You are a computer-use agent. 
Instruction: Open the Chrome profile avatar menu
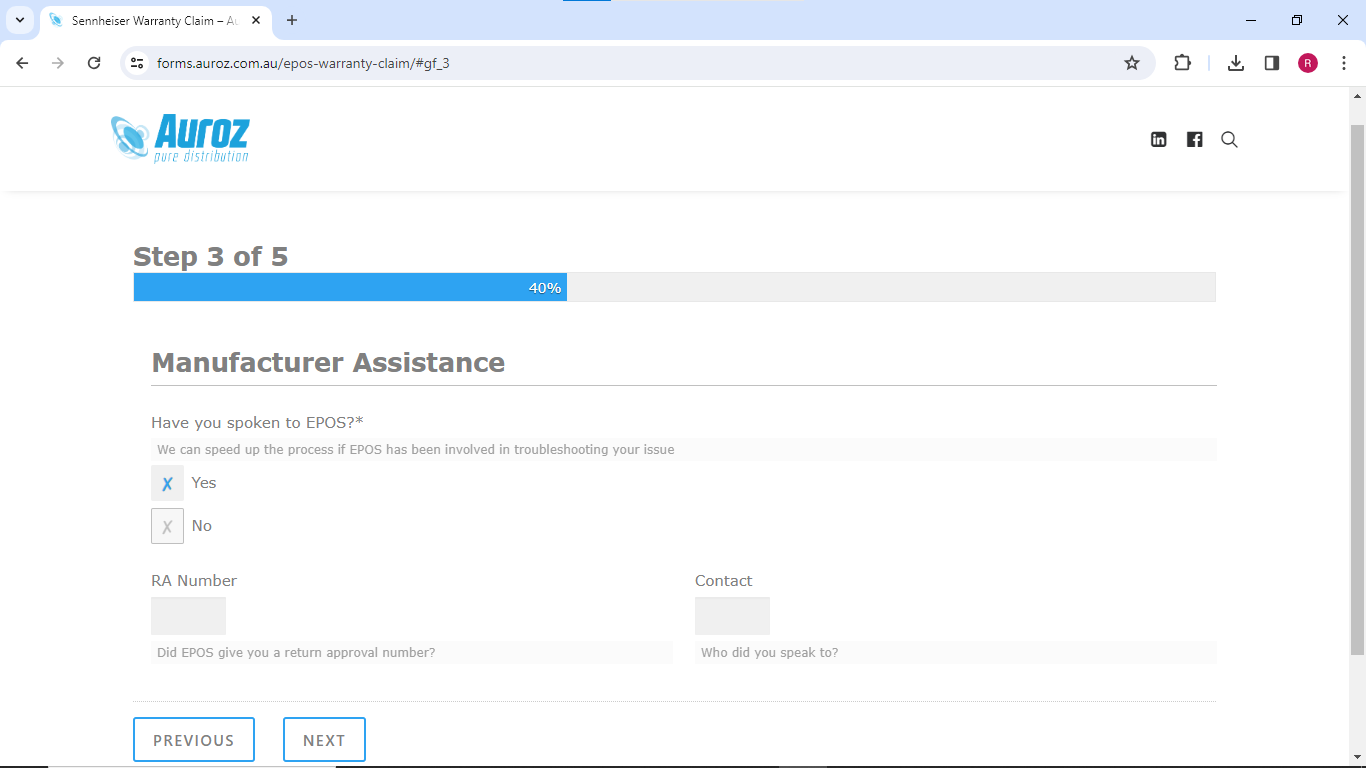[x=1308, y=63]
